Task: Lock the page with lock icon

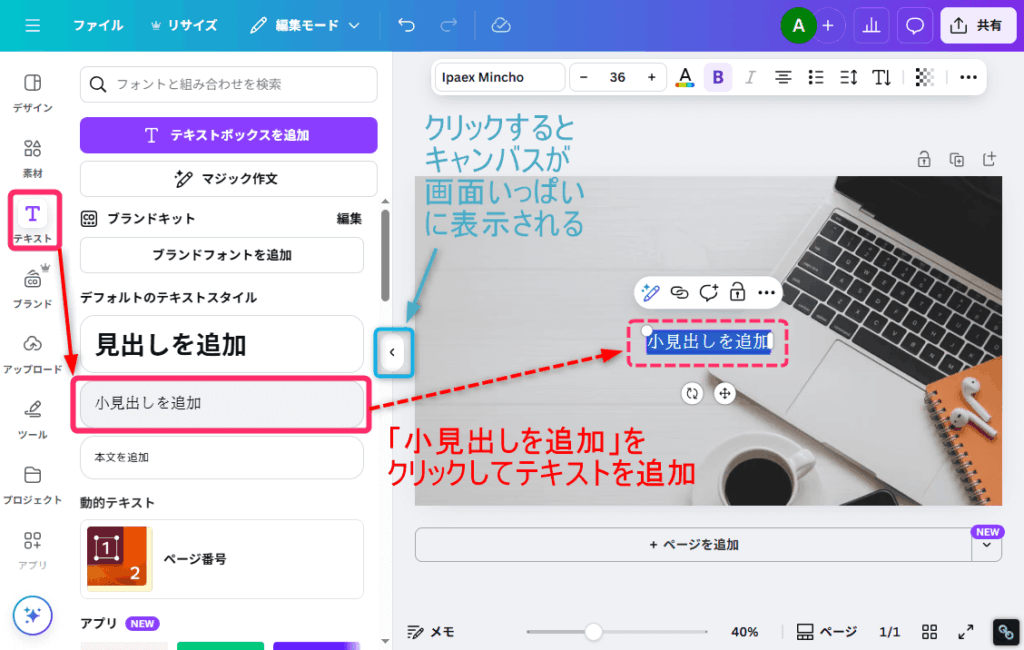Action: (x=923, y=159)
